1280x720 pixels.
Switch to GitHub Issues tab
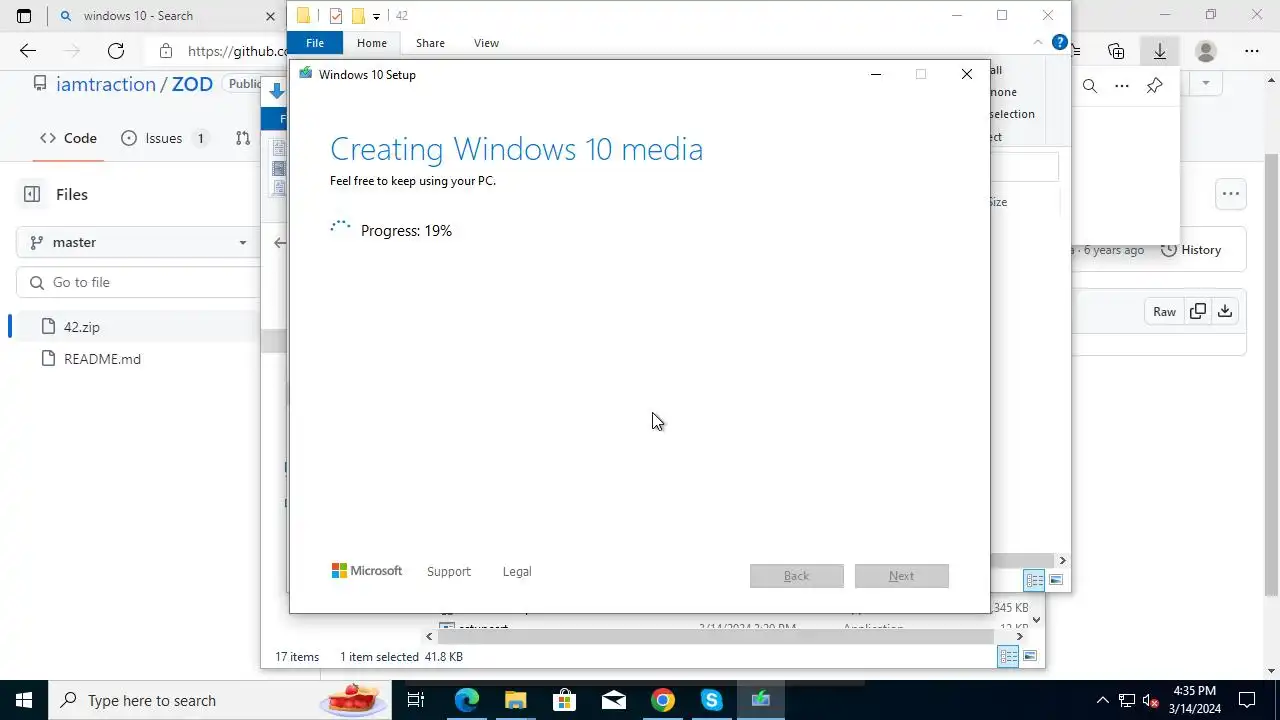pos(164,138)
